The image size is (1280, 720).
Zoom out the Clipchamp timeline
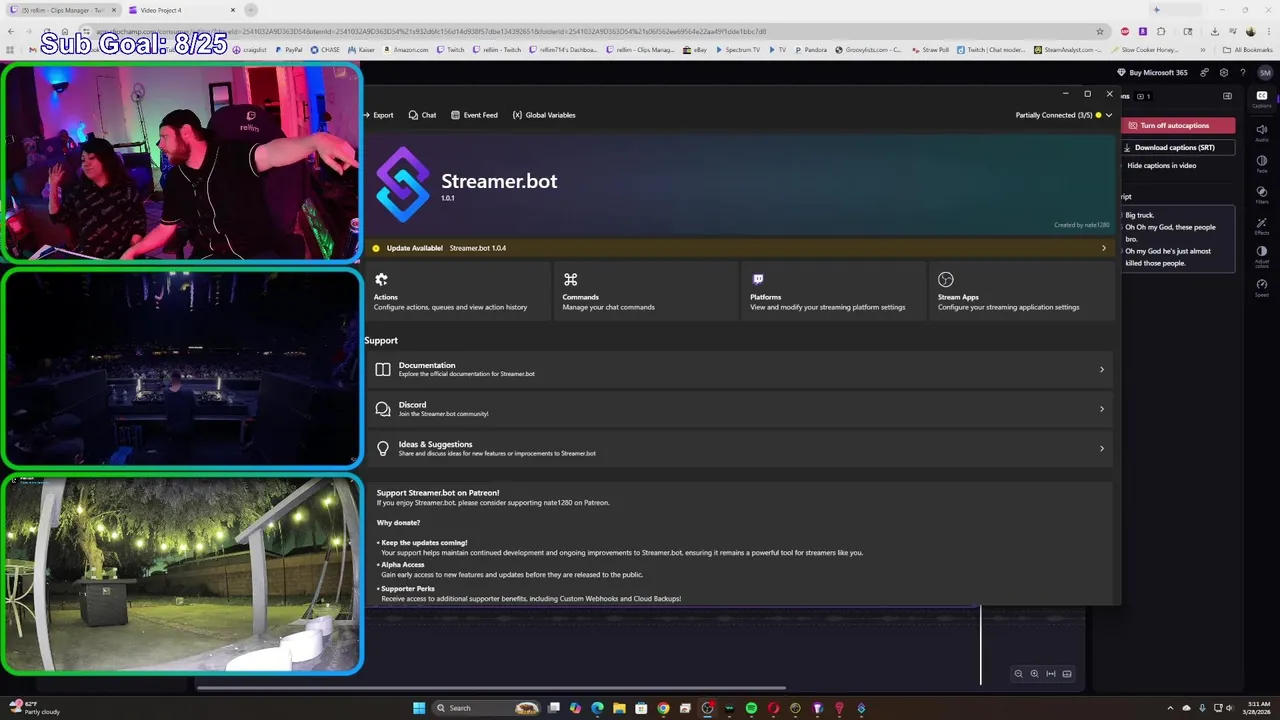(1018, 674)
